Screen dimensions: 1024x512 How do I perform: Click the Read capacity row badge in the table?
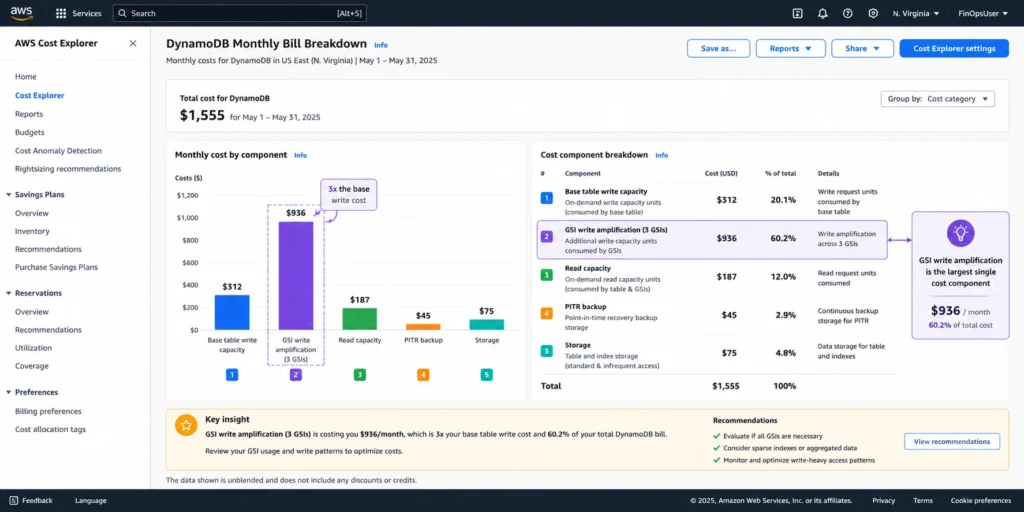[x=547, y=275]
